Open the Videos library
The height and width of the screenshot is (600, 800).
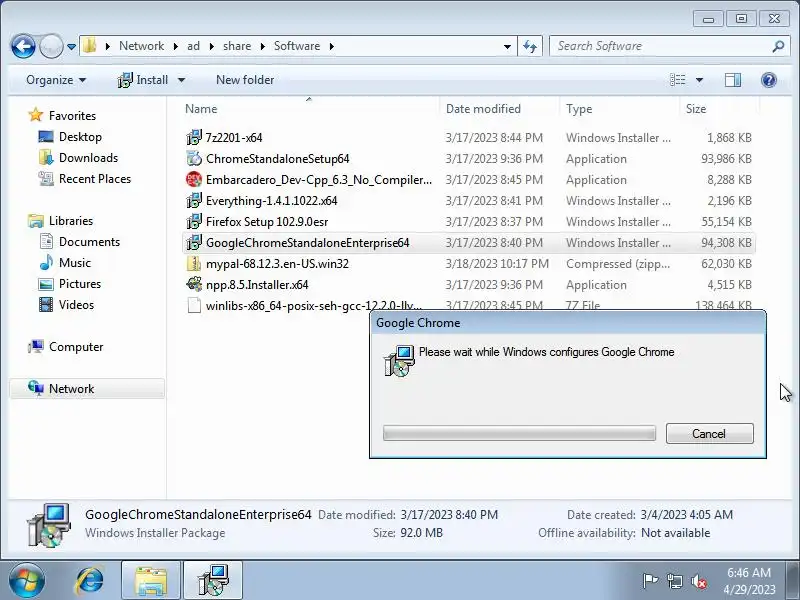(76, 305)
